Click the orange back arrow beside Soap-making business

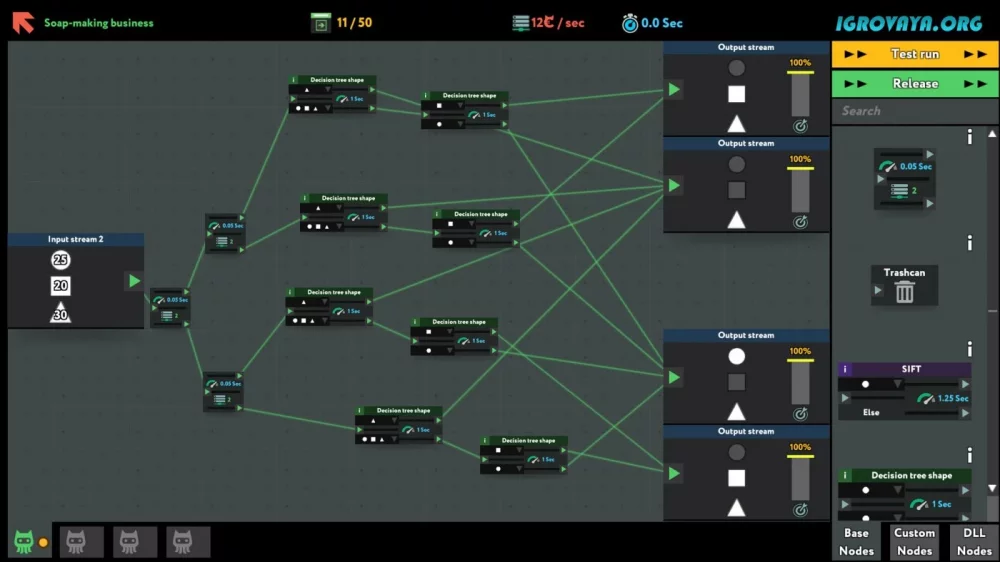point(23,22)
